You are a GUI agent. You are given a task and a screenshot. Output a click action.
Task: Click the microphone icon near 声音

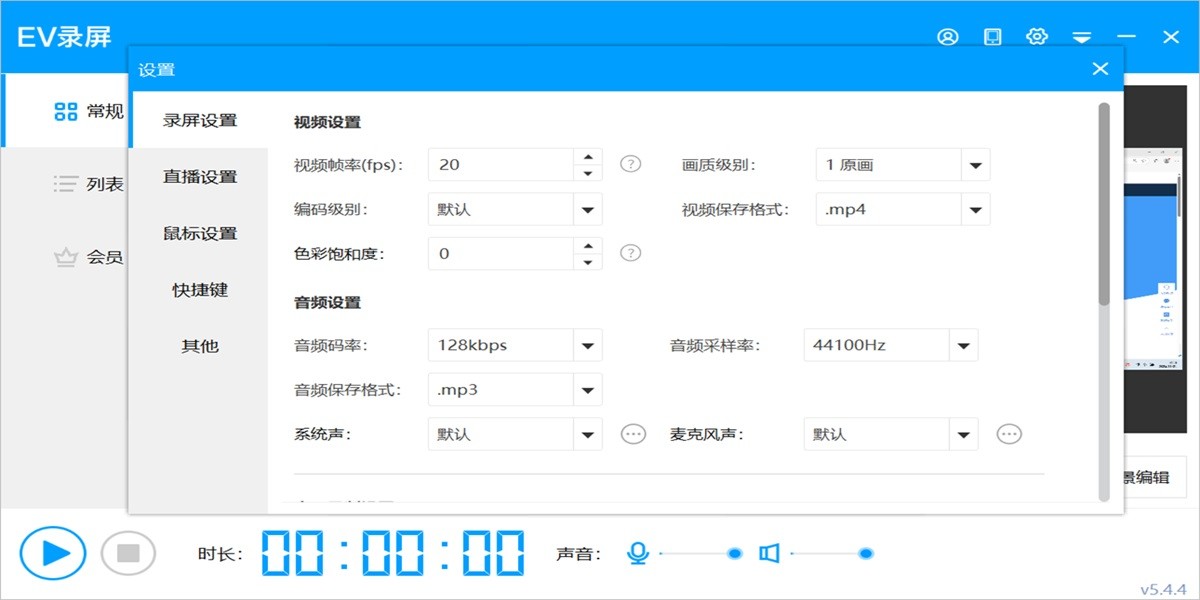tap(639, 551)
